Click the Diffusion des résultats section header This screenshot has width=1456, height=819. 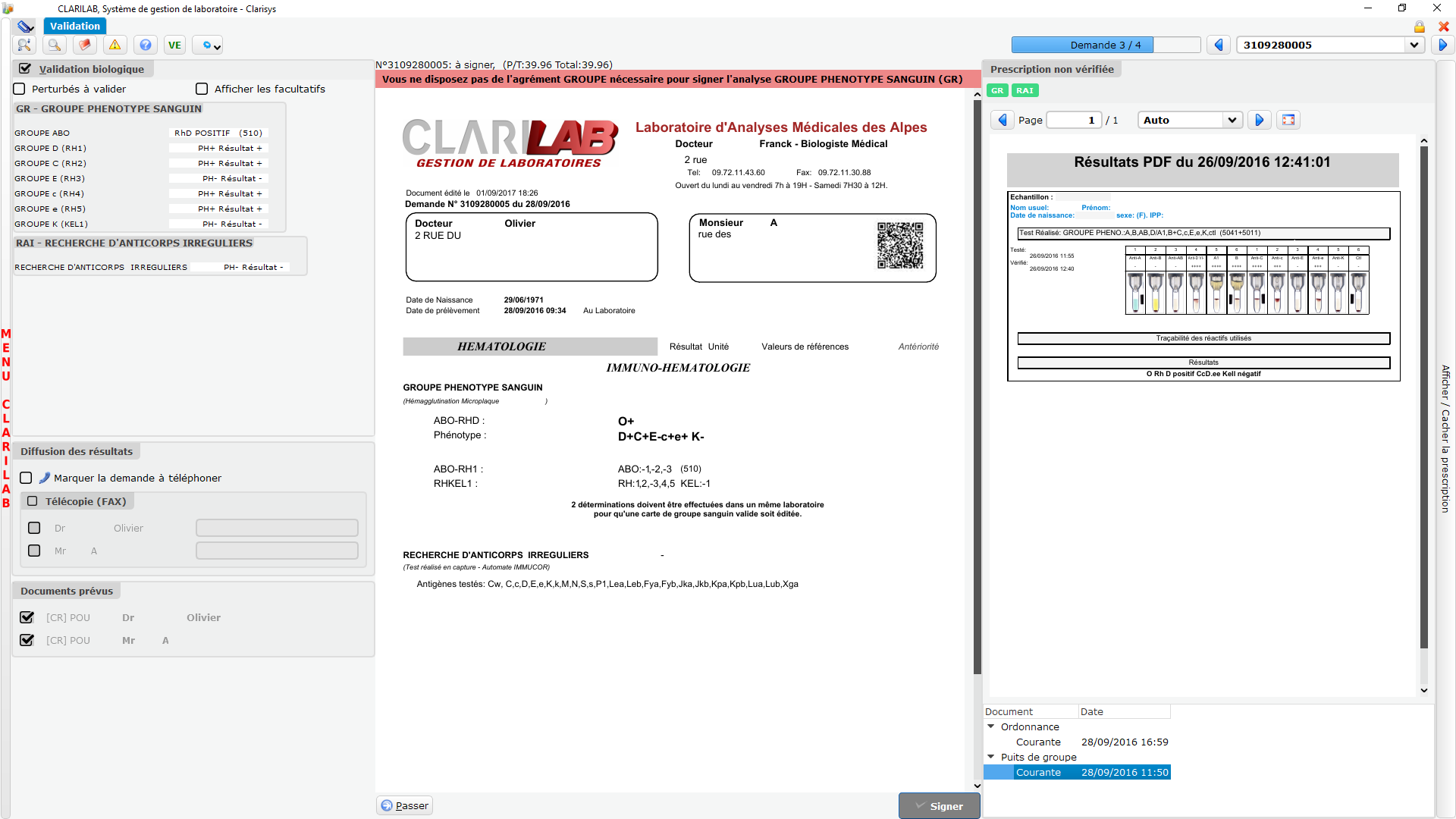coord(77,451)
